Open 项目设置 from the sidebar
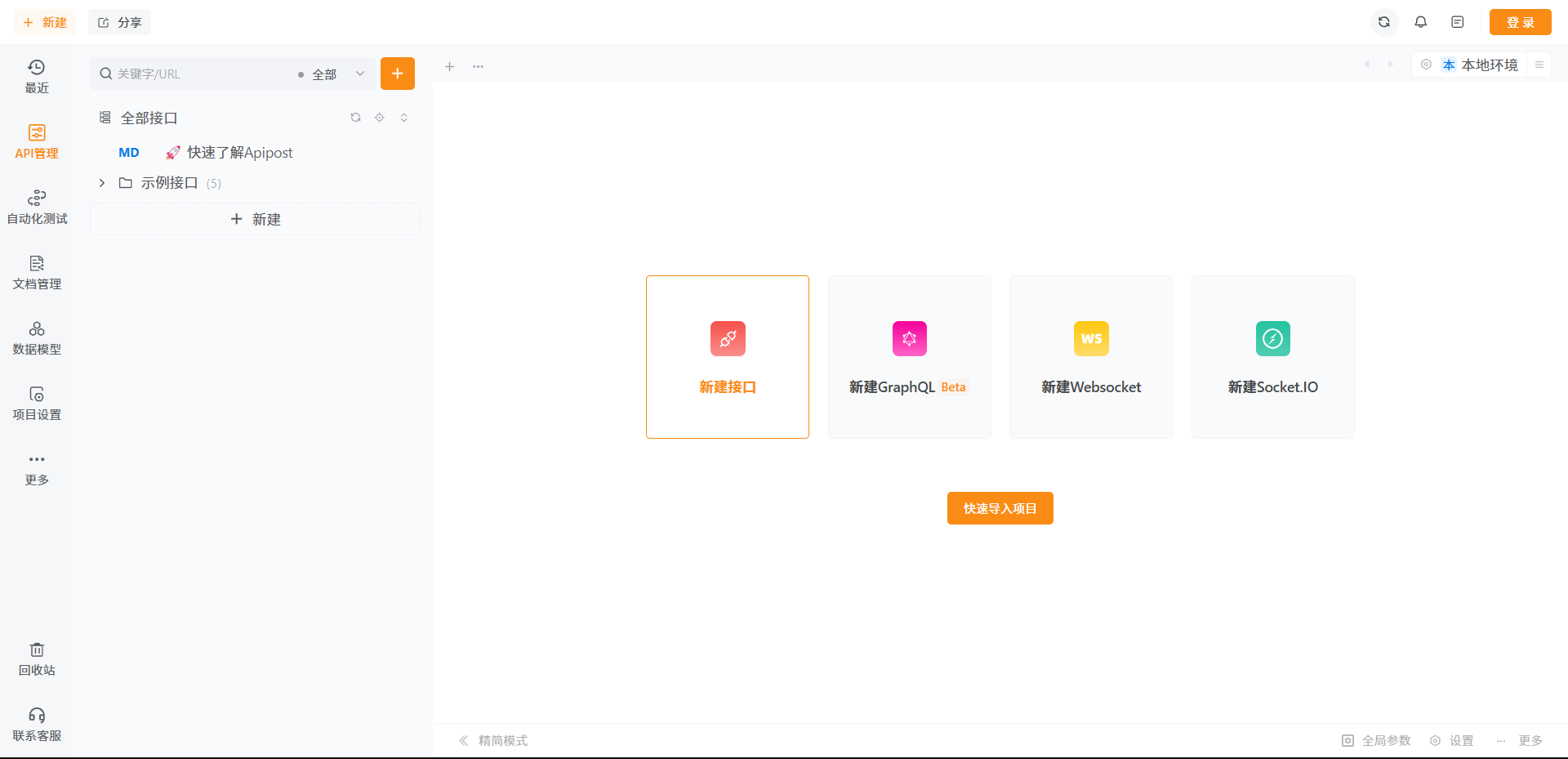This screenshot has width=1568, height=759. [37, 403]
